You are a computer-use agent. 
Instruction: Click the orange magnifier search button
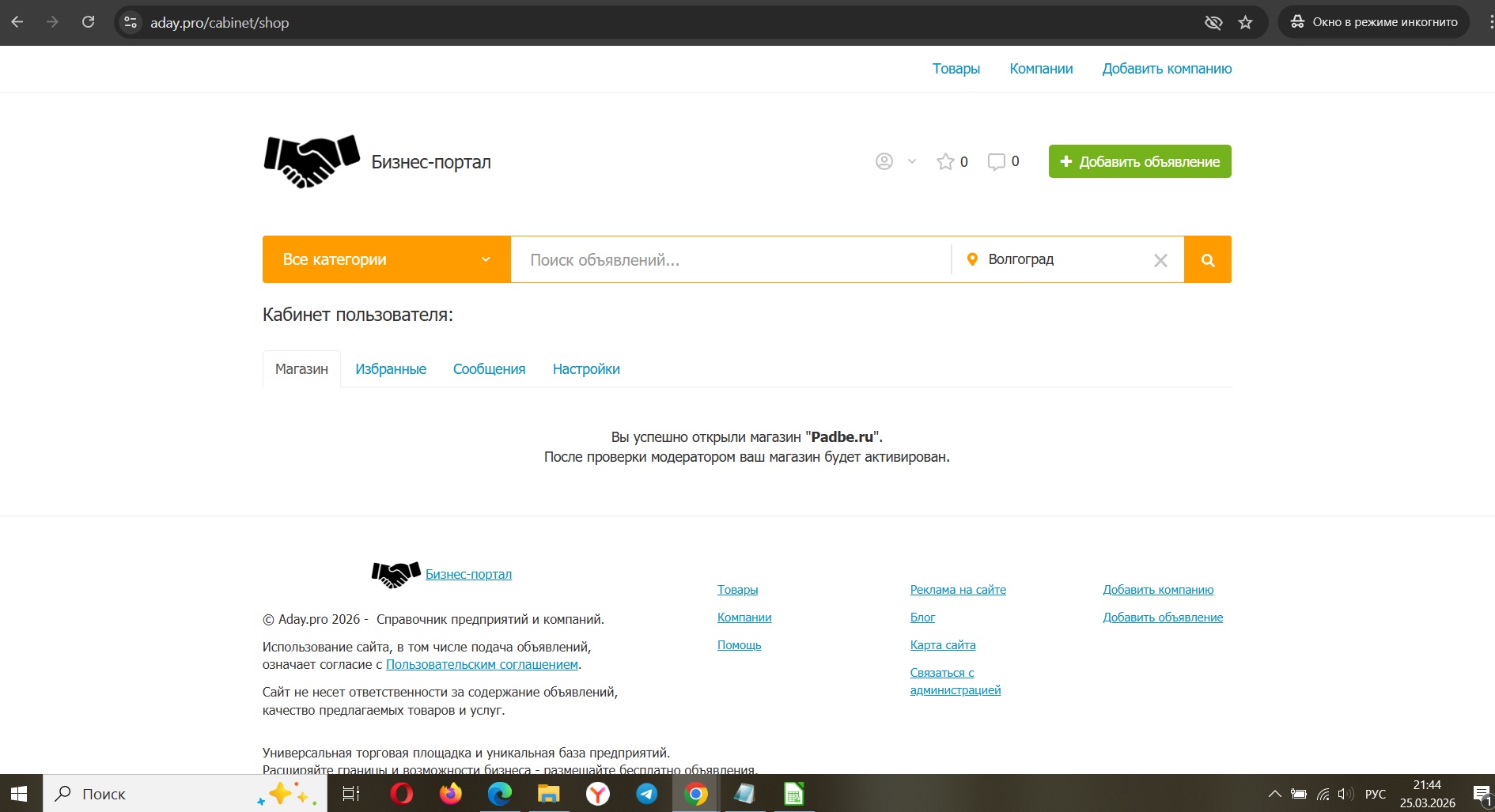(x=1208, y=259)
